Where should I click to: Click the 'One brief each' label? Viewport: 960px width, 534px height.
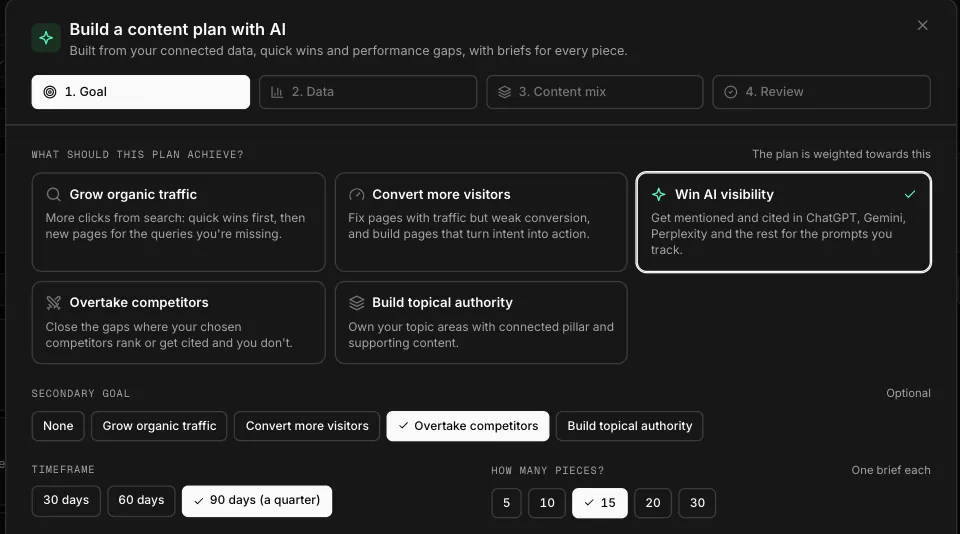click(x=891, y=470)
